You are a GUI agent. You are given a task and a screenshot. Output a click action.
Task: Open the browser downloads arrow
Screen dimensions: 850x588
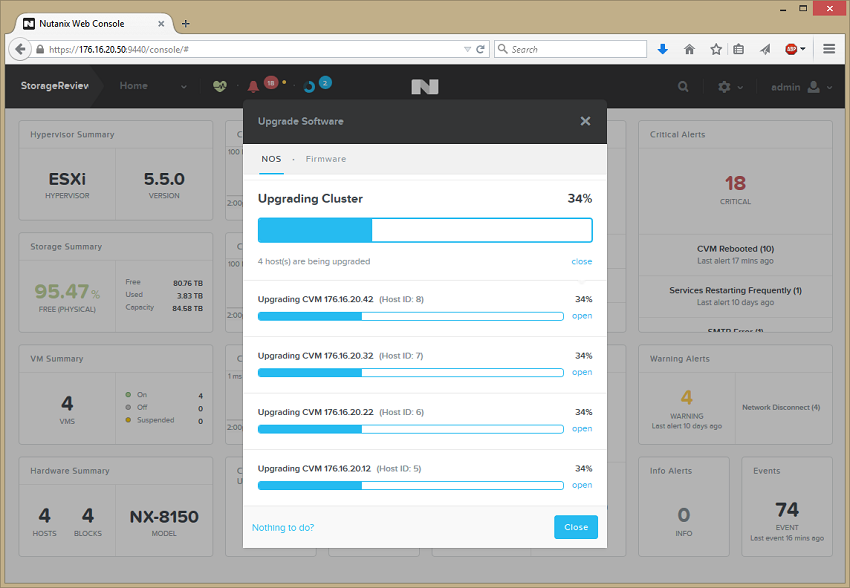pyautogui.click(x=662, y=49)
